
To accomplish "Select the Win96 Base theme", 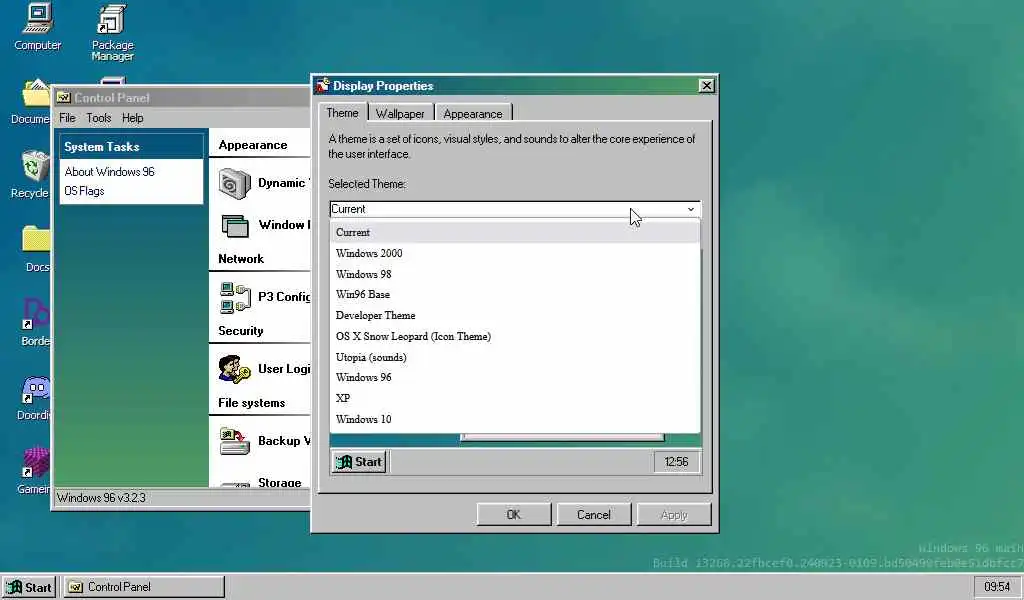I will [515, 294].
